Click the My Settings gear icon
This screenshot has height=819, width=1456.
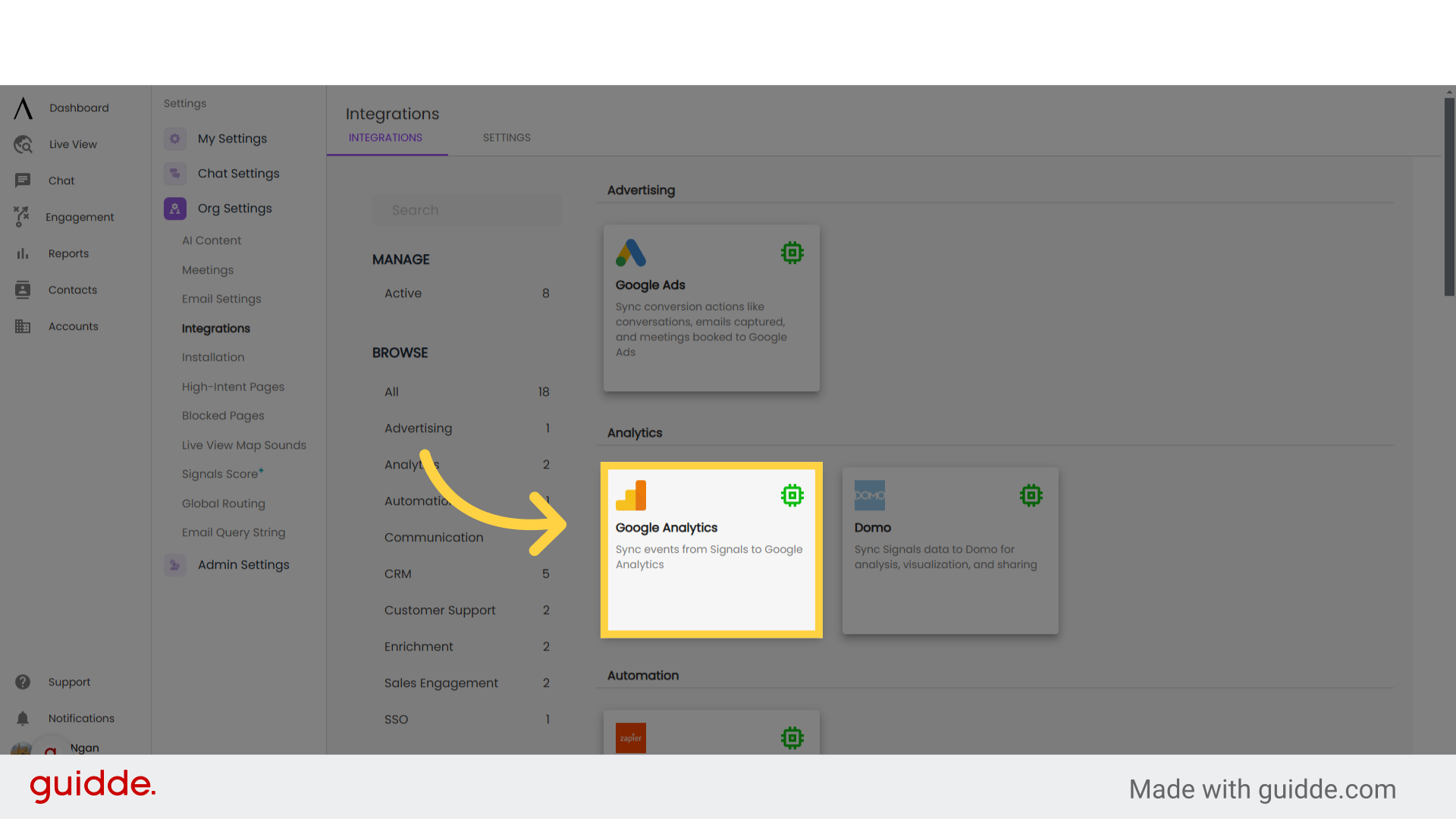(x=175, y=139)
